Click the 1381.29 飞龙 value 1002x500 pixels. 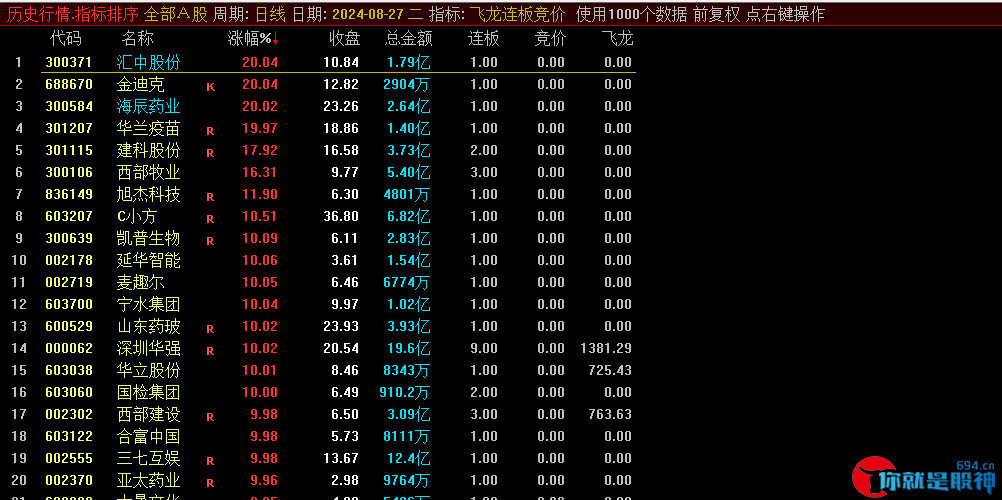(x=606, y=348)
